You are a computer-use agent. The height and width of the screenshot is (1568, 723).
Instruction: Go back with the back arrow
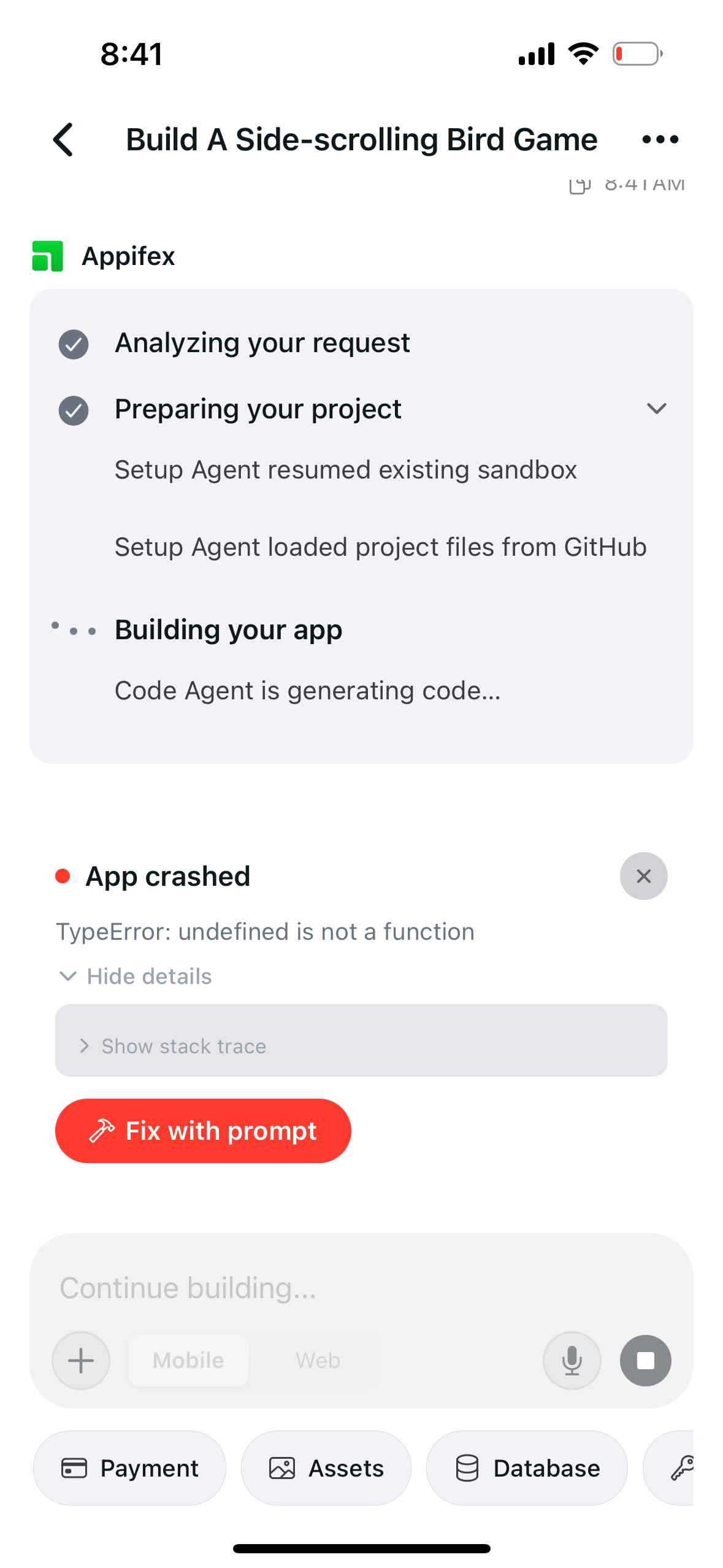click(63, 139)
